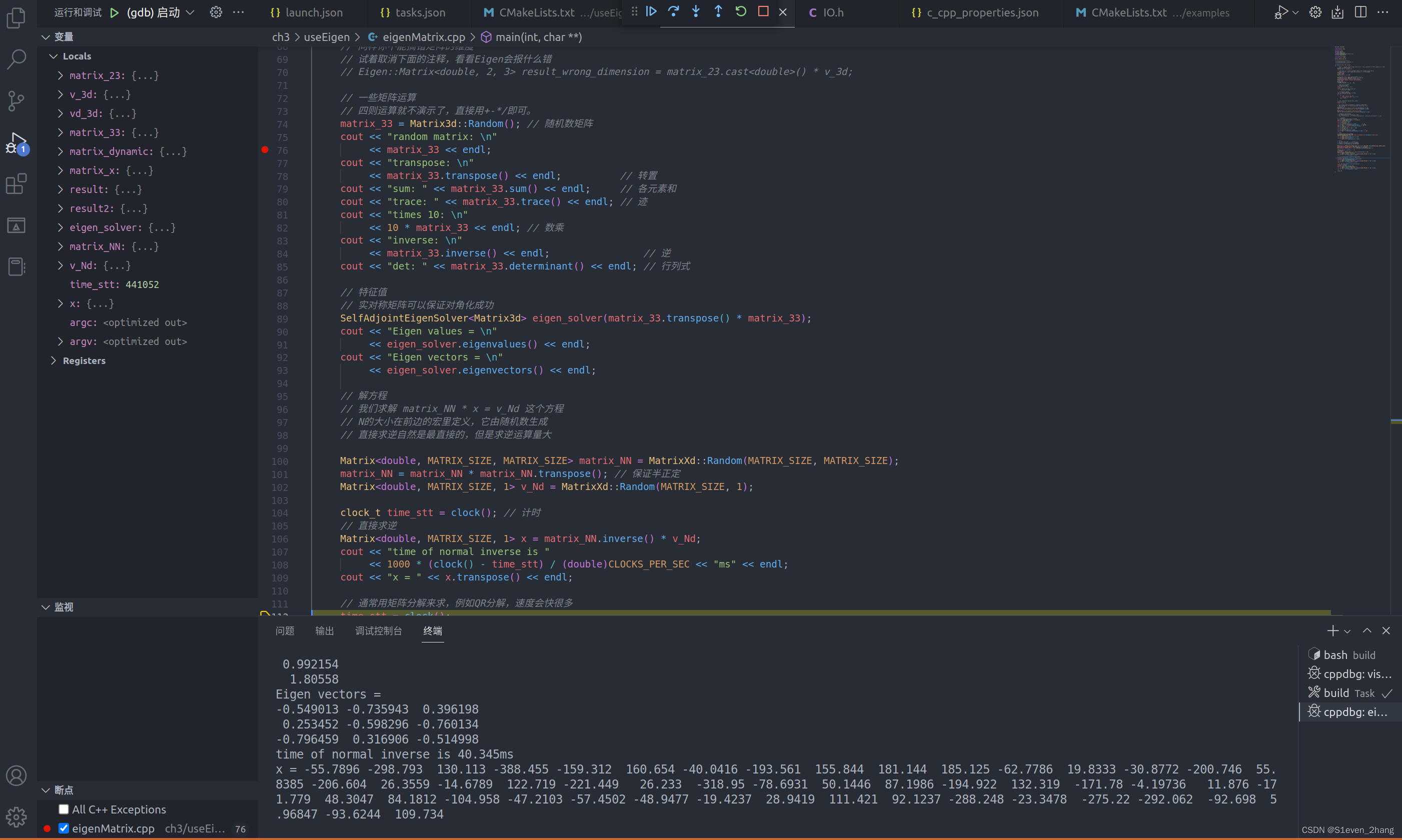Image resolution: width=1402 pixels, height=840 pixels.
Task: Split the editor with the top-right icon
Action: click(1360, 11)
